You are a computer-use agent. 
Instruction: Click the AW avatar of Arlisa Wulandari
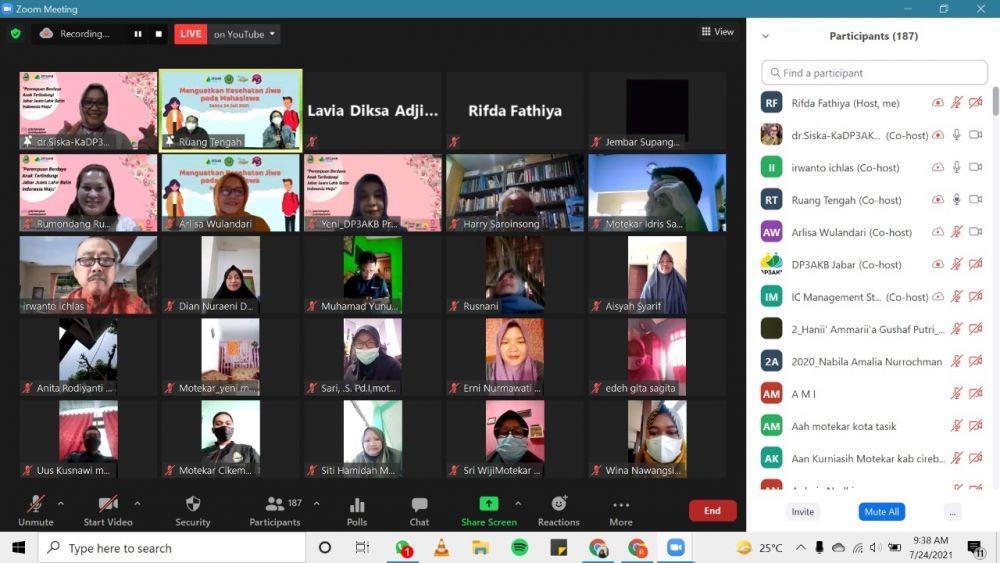pos(772,232)
